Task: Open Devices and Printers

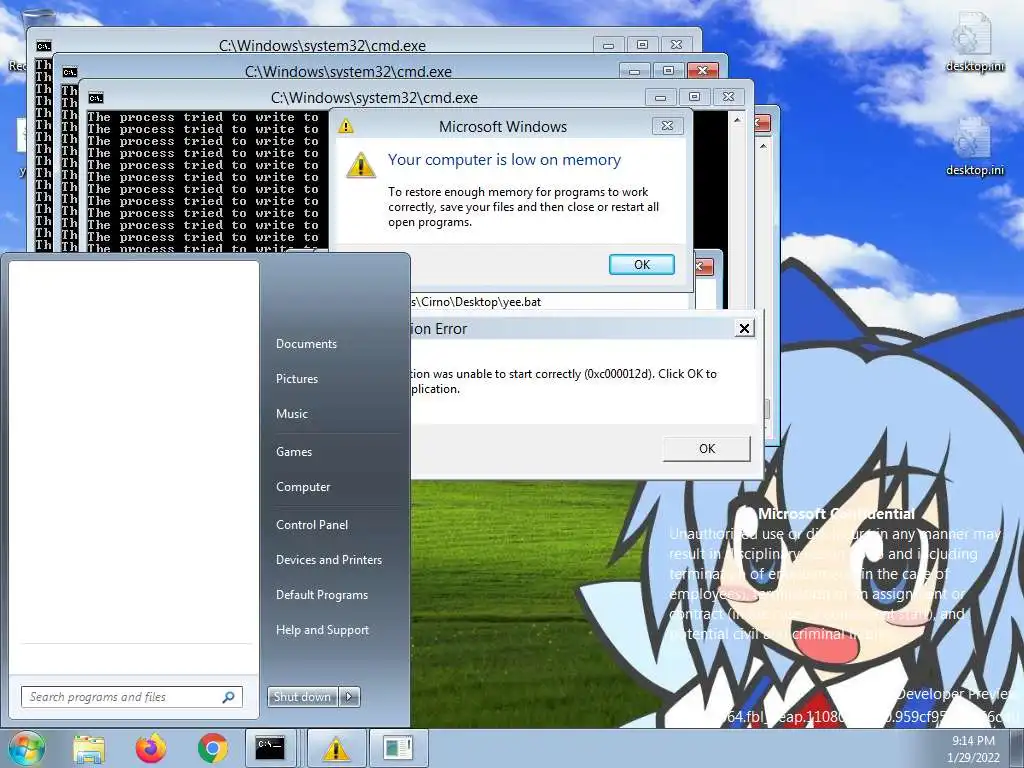Action: 329,560
